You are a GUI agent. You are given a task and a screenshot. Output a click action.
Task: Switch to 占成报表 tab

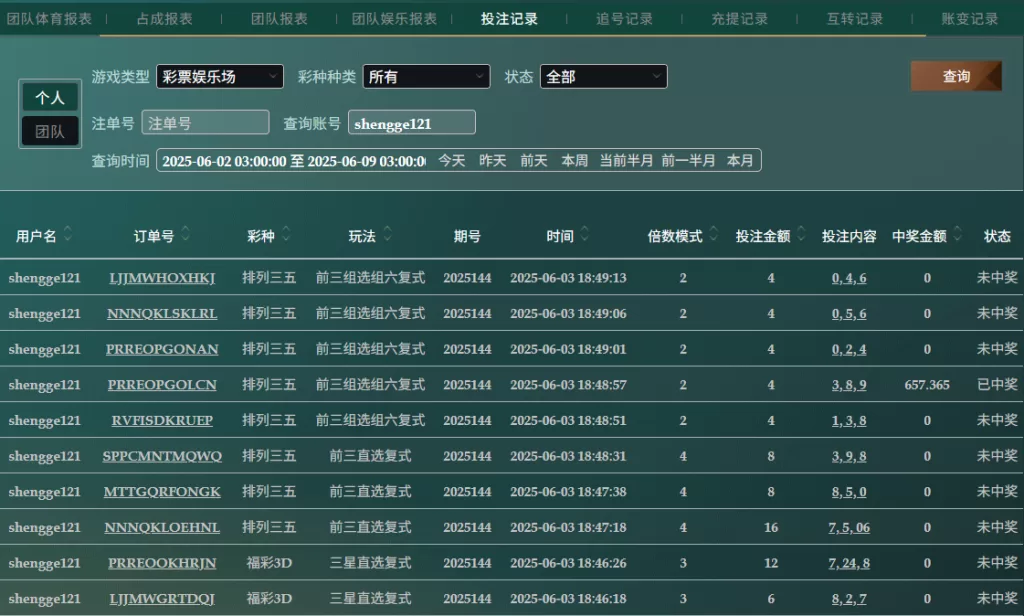tap(165, 19)
